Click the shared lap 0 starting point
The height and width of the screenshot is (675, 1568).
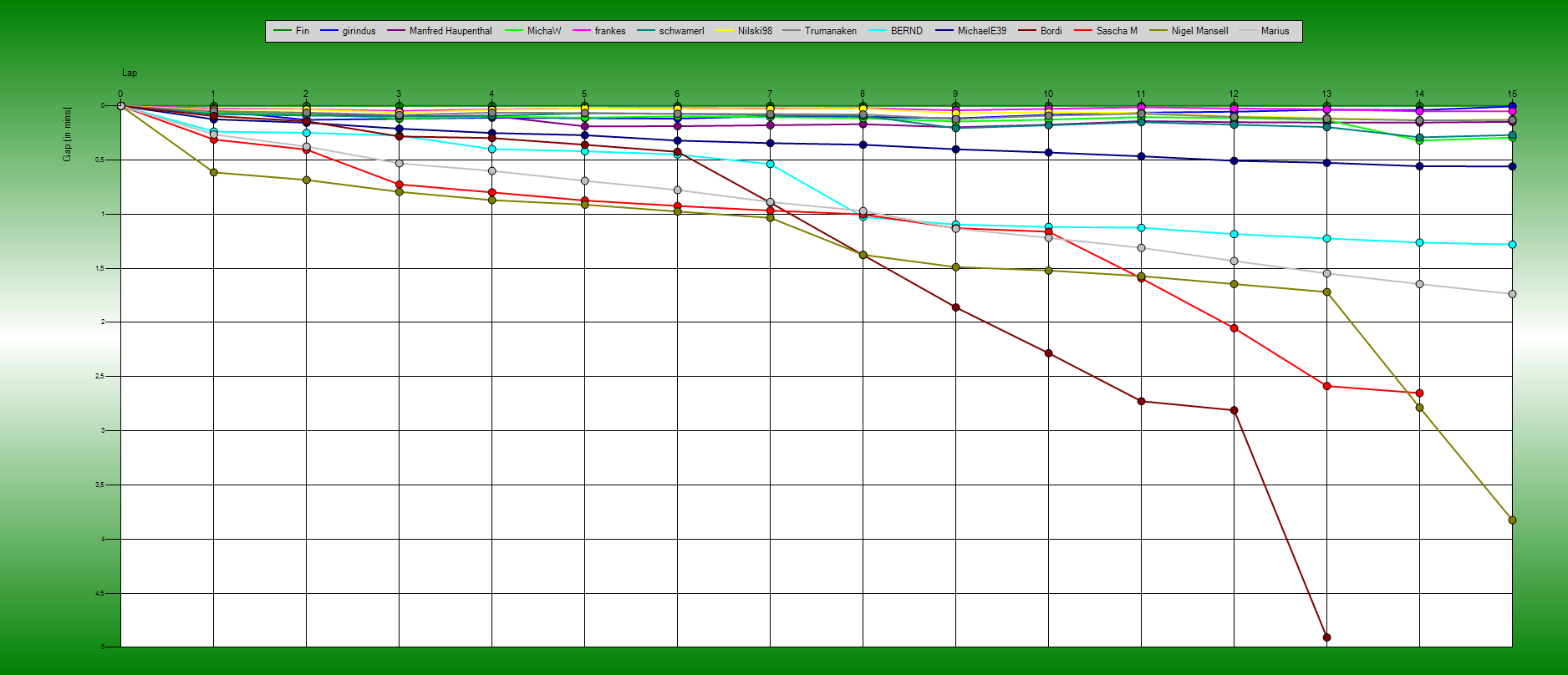(x=120, y=105)
